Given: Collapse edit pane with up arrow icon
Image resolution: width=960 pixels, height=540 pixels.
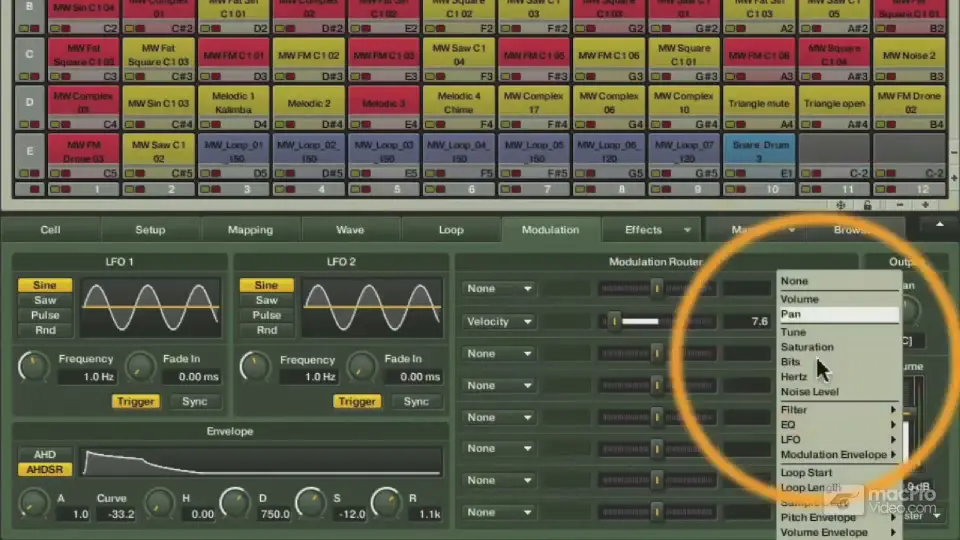Looking at the screenshot, I should coord(939,225).
